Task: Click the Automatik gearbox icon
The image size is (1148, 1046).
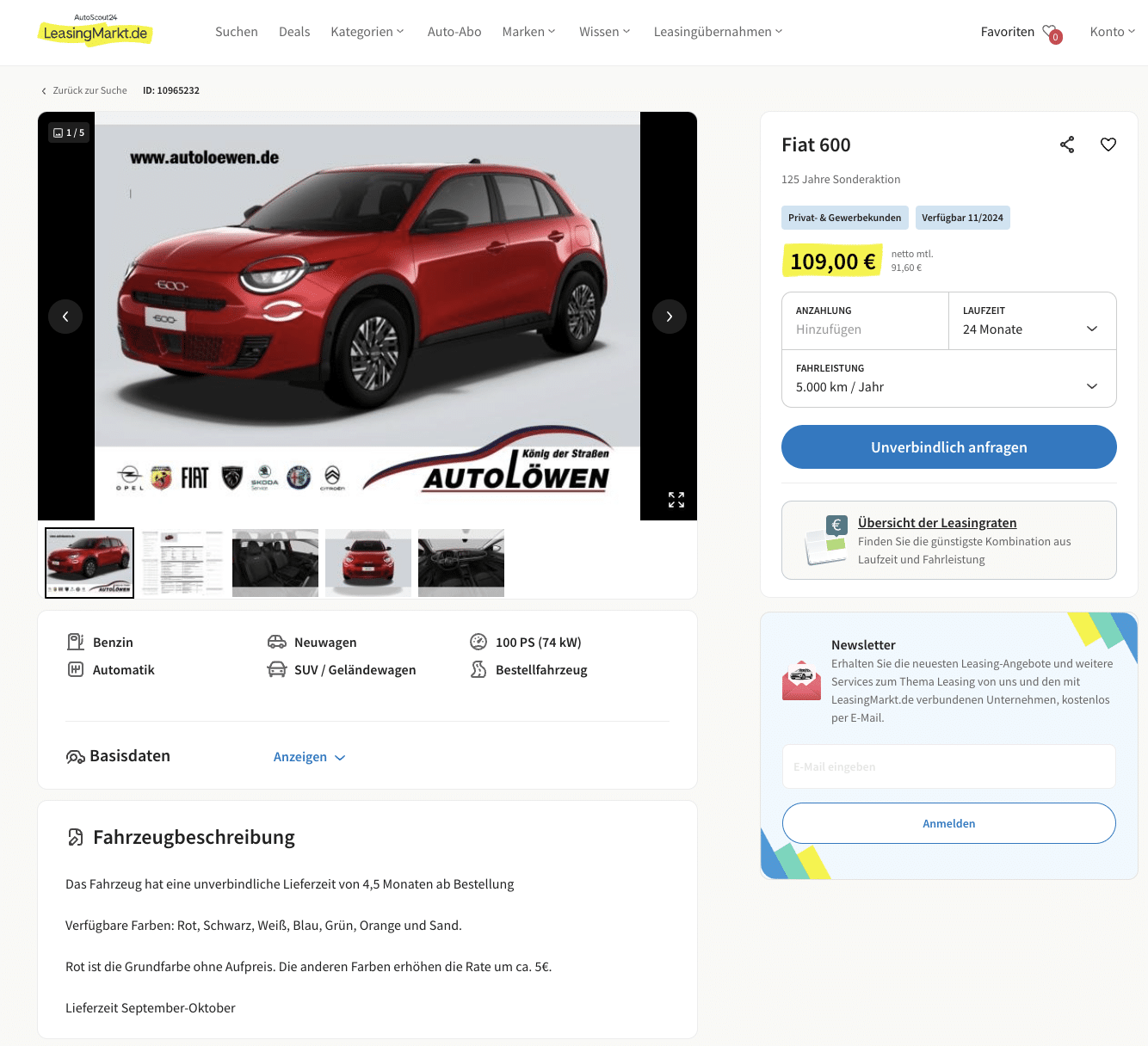Action: coord(76,669)
